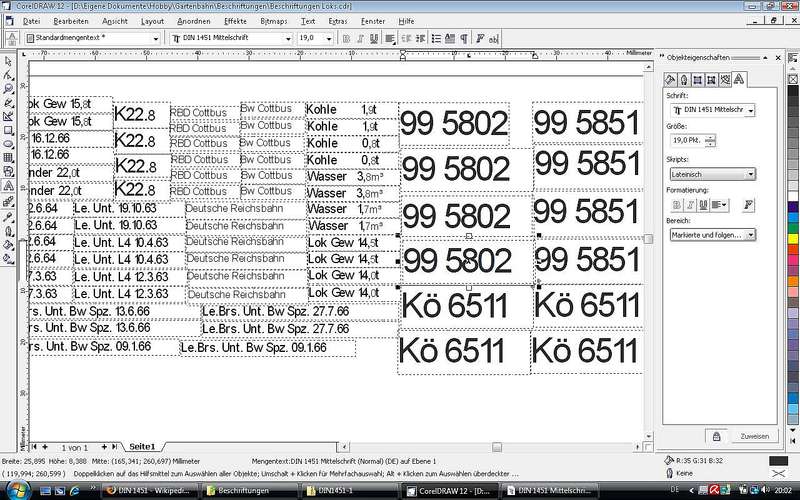This screenshot has width=800, height=500.
Task: Click the bullet list icon in property bar
Action: point(436,38)
